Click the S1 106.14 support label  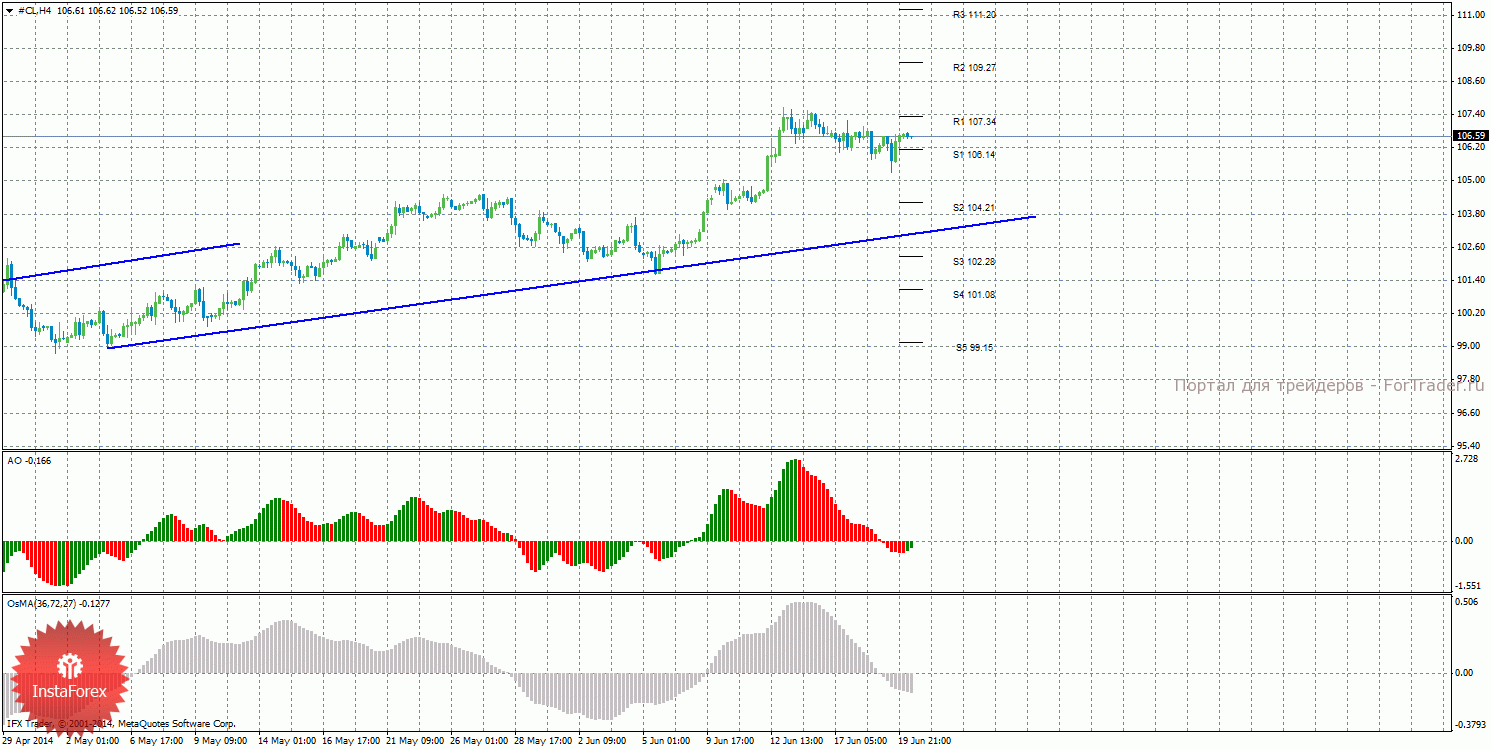tap(974, 155)
